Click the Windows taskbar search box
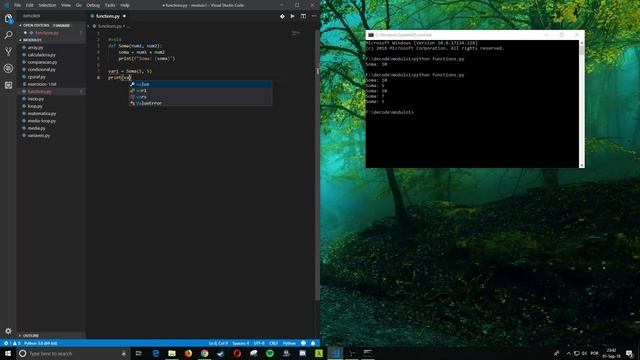640x360 pixels. (x=73, y=353)
